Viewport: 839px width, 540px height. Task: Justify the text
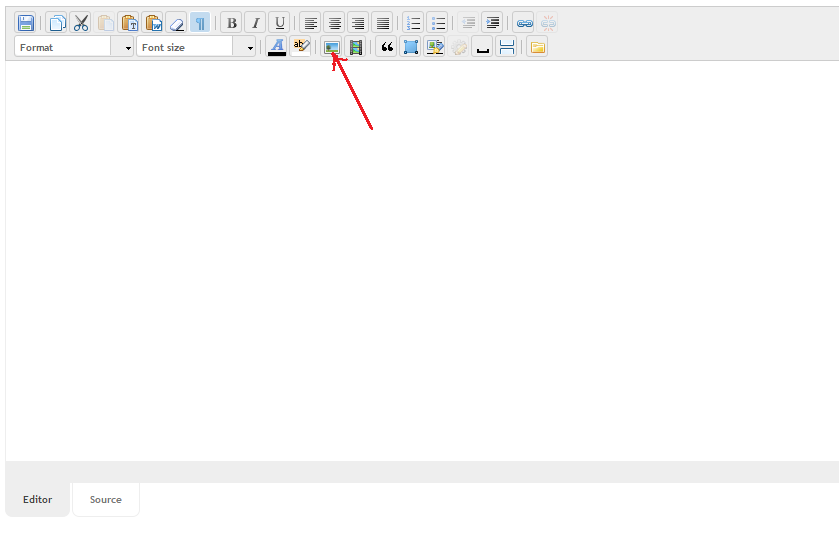(382, 23)
